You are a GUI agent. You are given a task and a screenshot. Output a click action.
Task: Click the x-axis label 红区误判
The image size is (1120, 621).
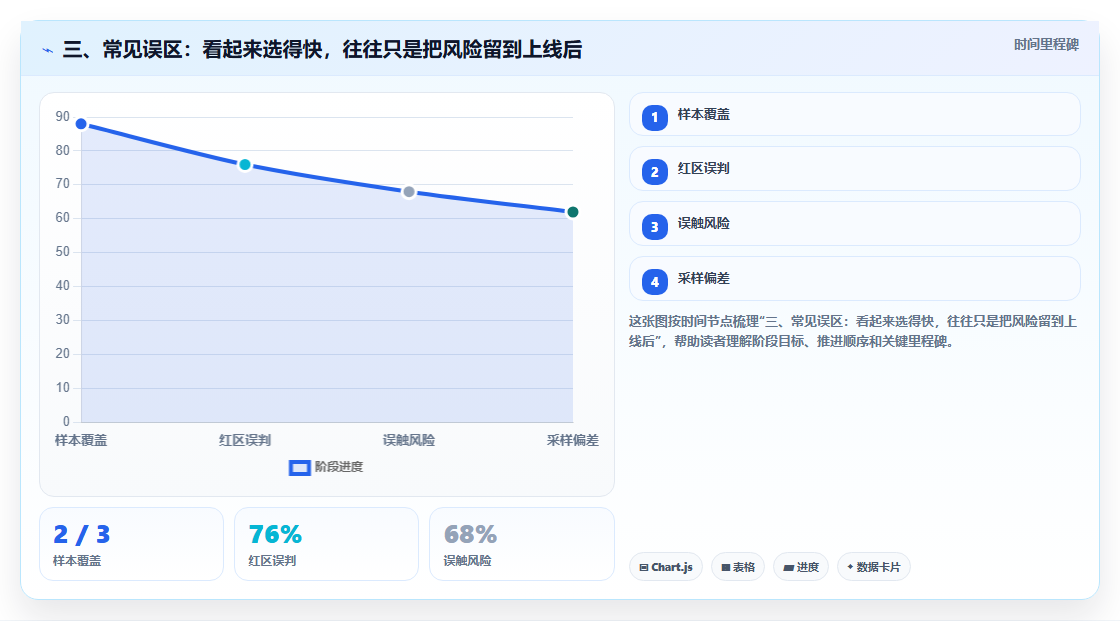[245, 441]
